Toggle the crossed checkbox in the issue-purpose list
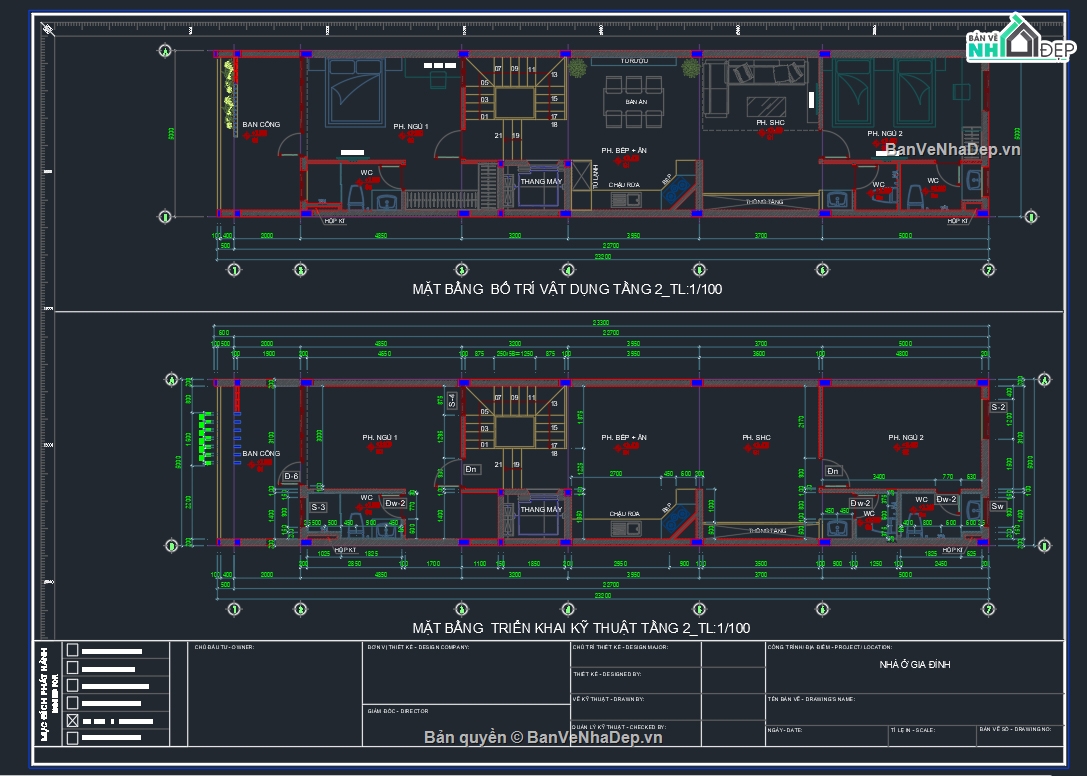This screenshot has width=1087, height=776. tap(72, 720)
